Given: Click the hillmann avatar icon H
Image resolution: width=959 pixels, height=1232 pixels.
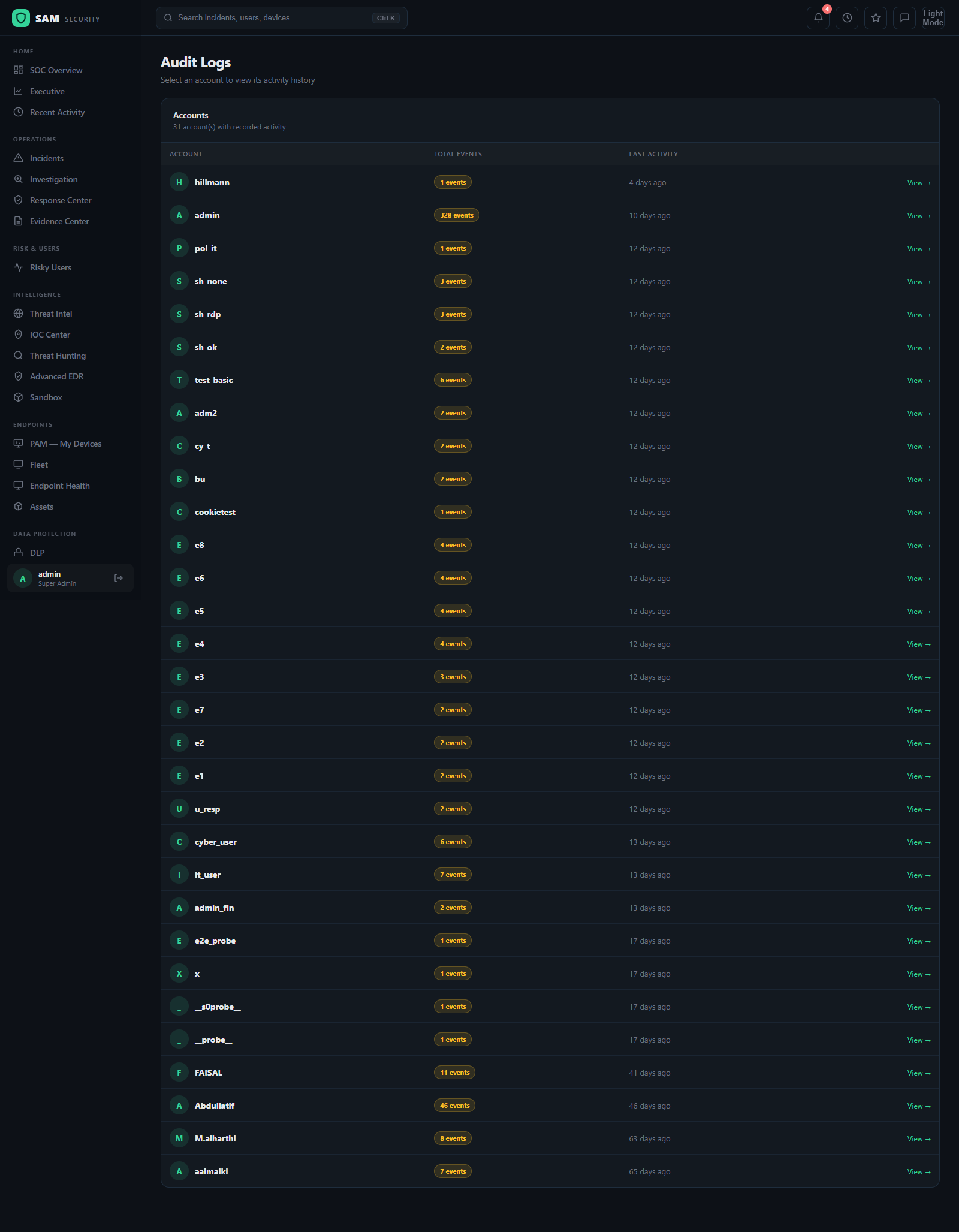Looking at the screenshot, I should 179,182.
